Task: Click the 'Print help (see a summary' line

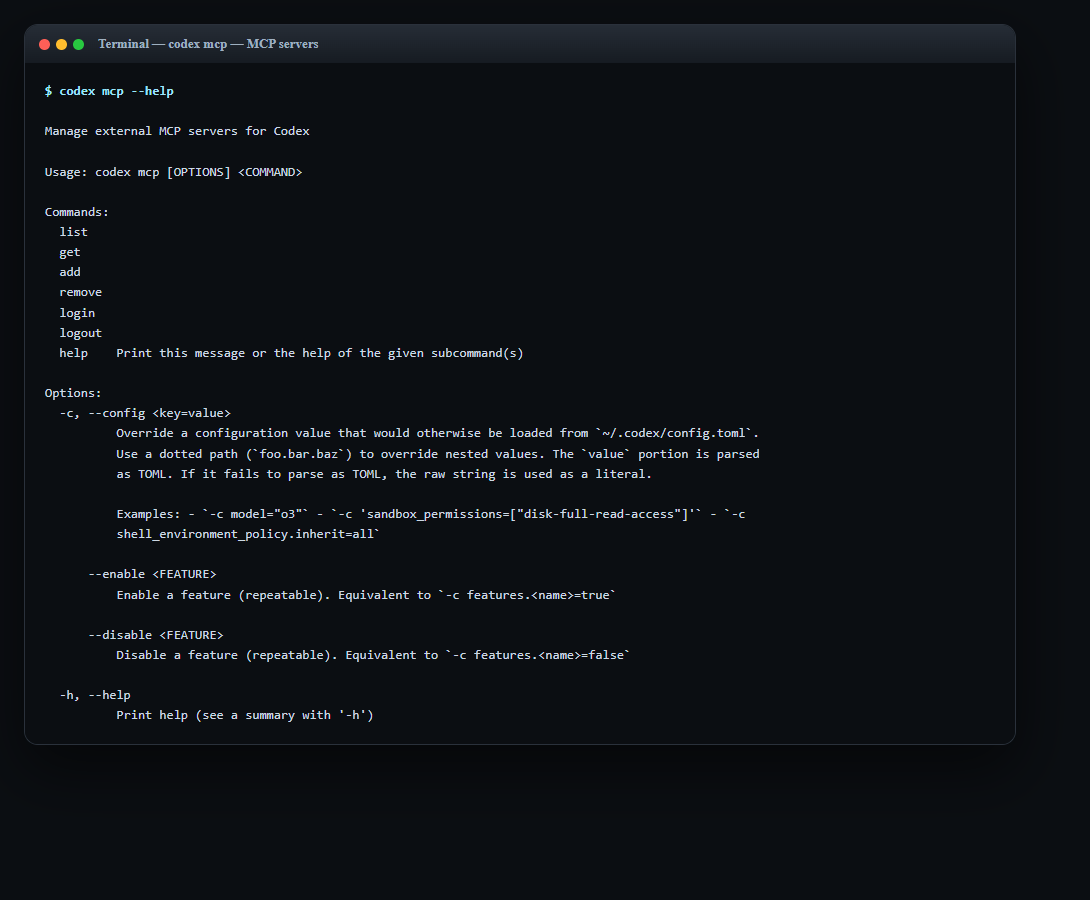Action: (x=245, y=715)
